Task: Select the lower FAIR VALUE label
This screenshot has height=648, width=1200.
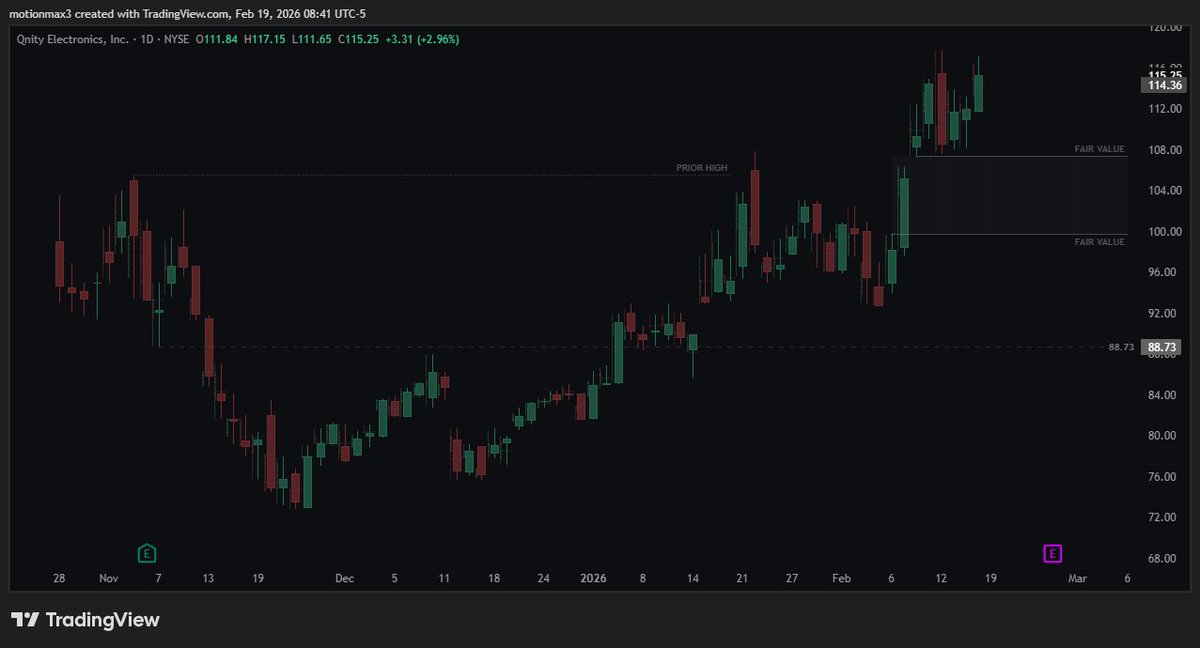Action: pyautogui.click(x=1100, y=242)
